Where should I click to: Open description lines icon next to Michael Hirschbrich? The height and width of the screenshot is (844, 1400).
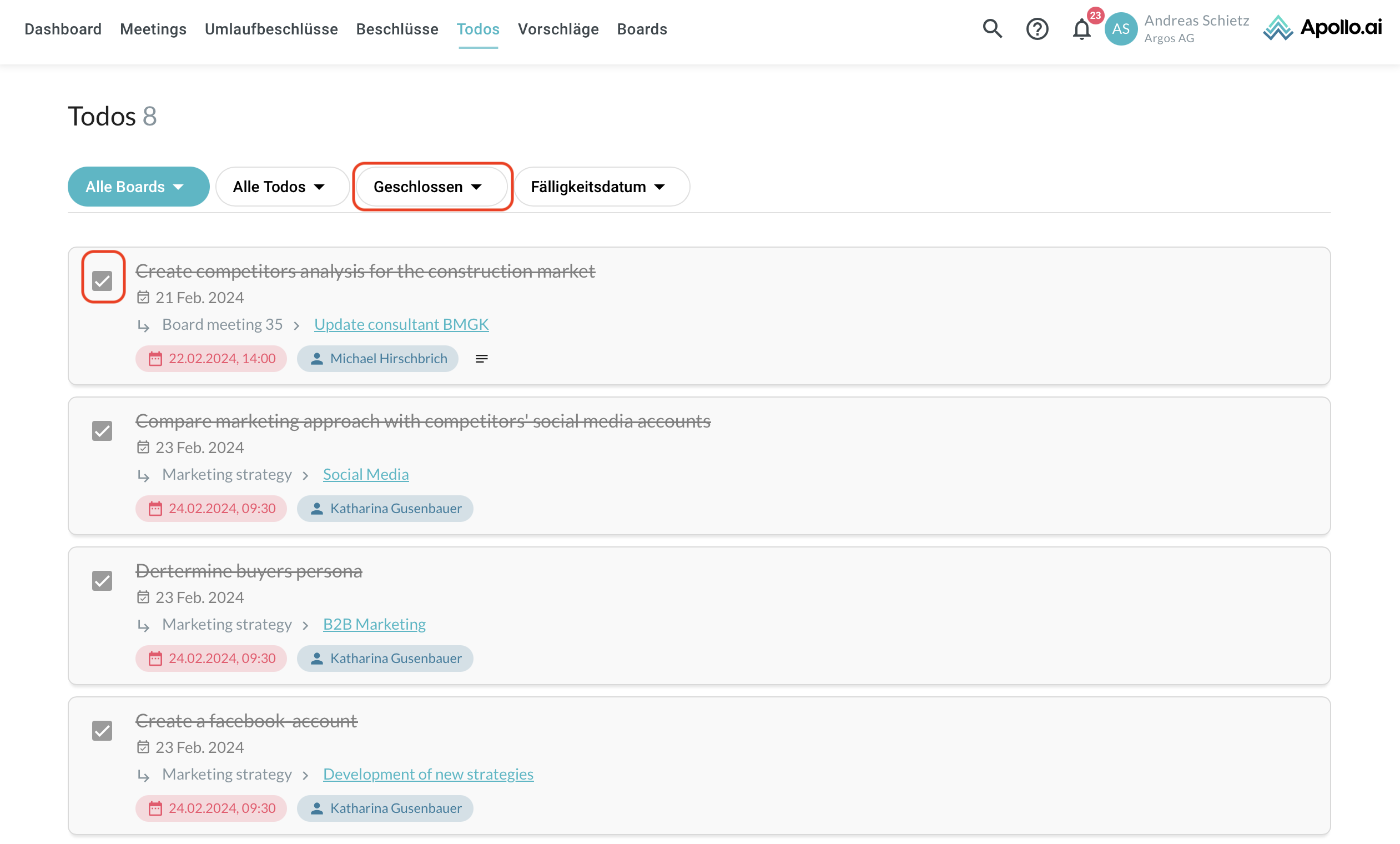click(481, 359)
